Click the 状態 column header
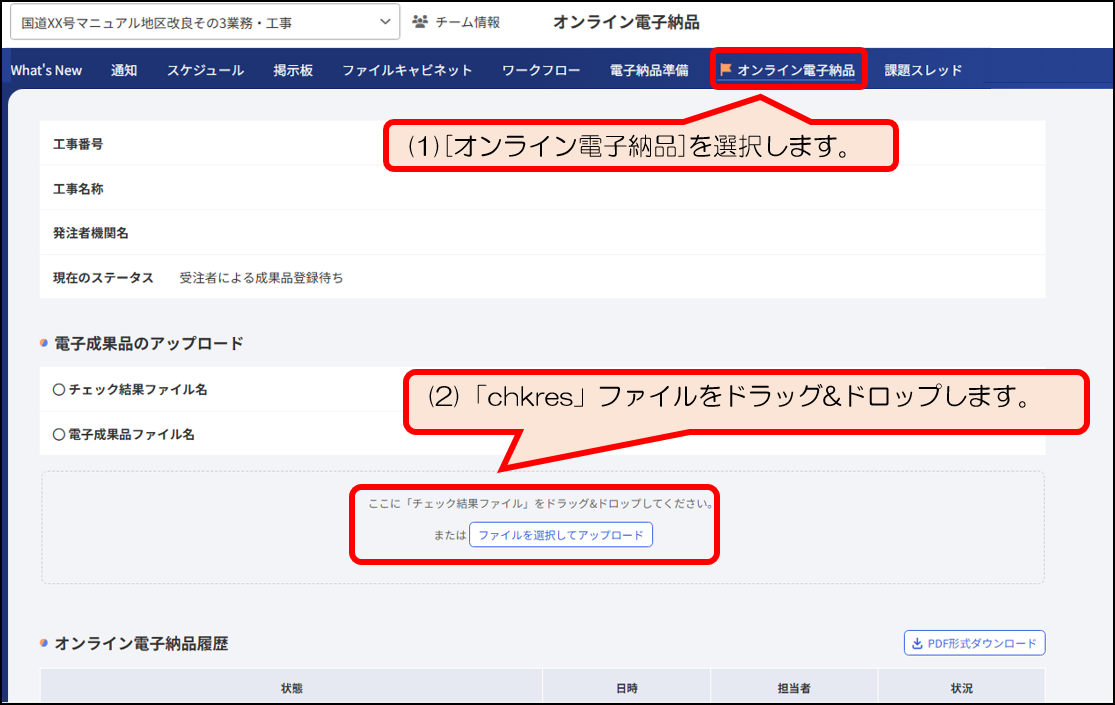The height and width of the screenshot is (705, 1115). click(292, 688)
